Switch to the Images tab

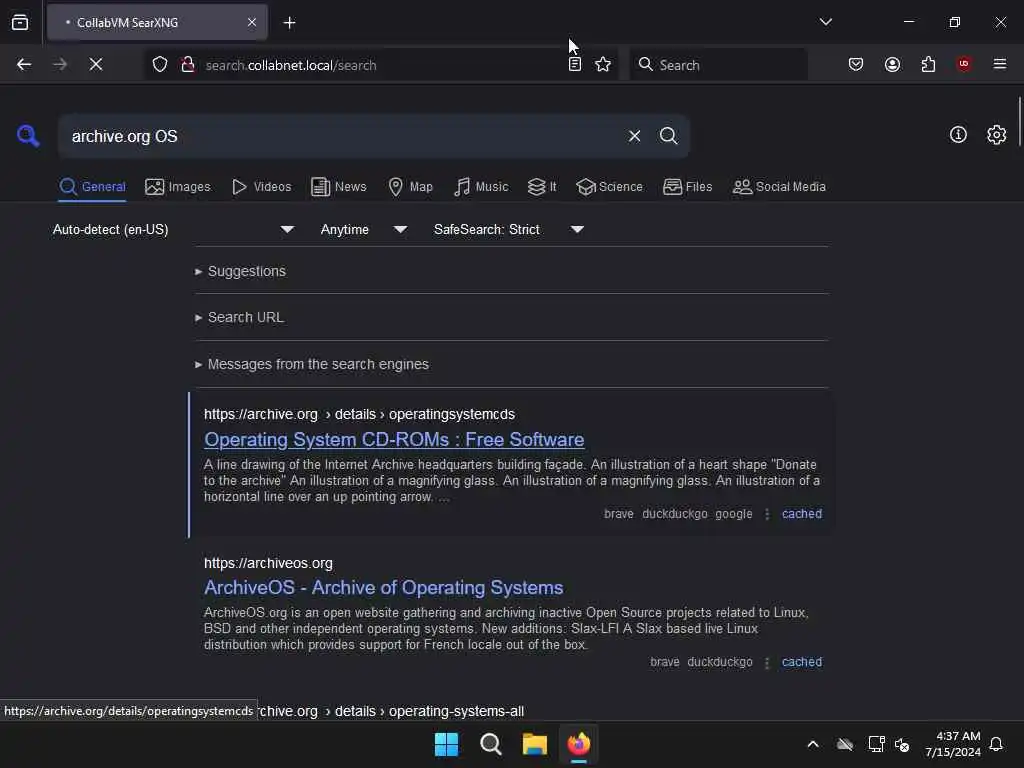[x=178, y=187]
